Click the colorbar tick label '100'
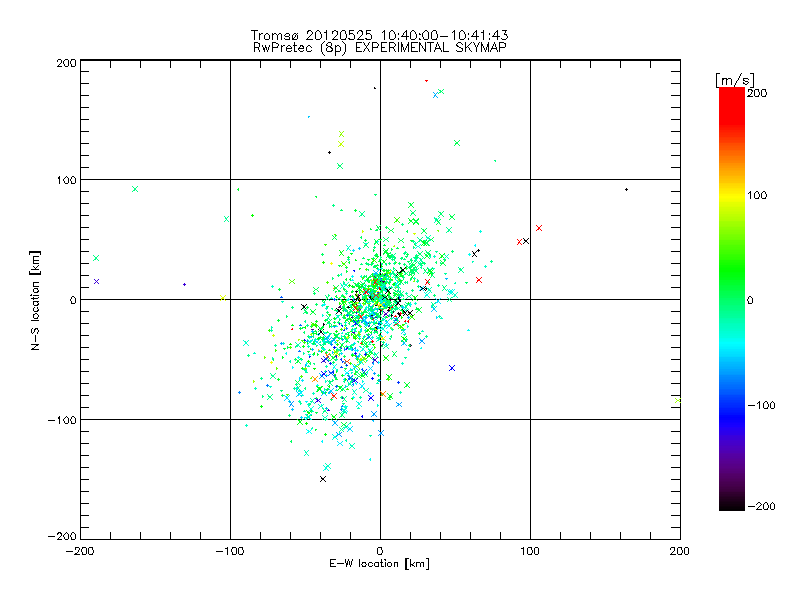800x600 pixels. point(757,195)
